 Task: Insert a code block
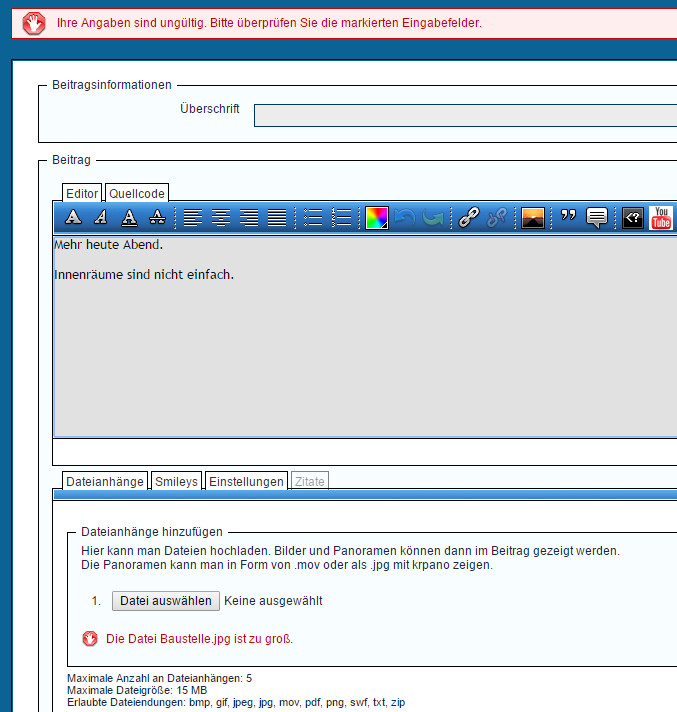(x=632, y=218)
